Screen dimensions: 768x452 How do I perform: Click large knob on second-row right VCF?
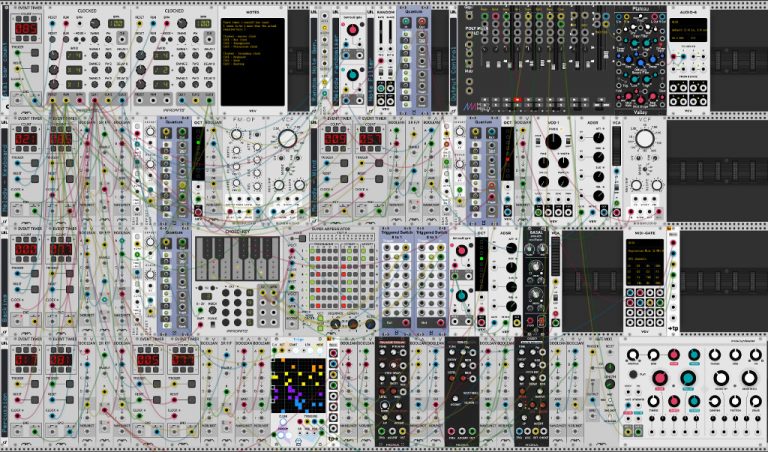(x=645, y=139)
